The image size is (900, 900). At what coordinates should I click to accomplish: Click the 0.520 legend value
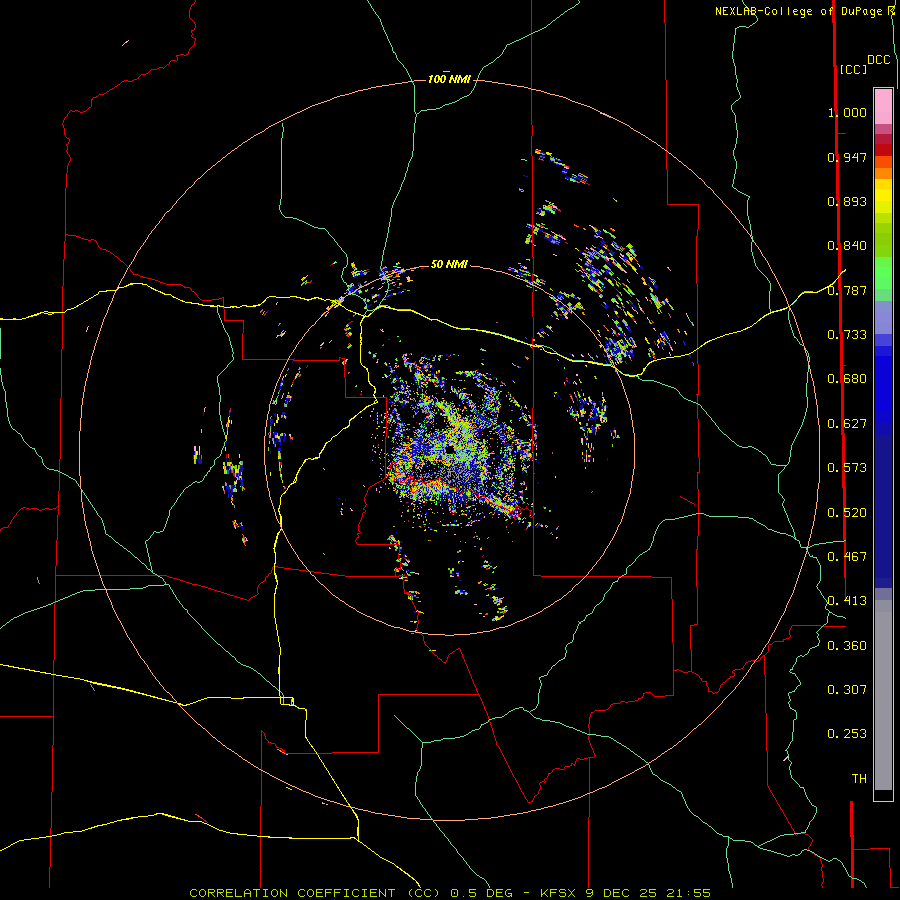[847, 513]
